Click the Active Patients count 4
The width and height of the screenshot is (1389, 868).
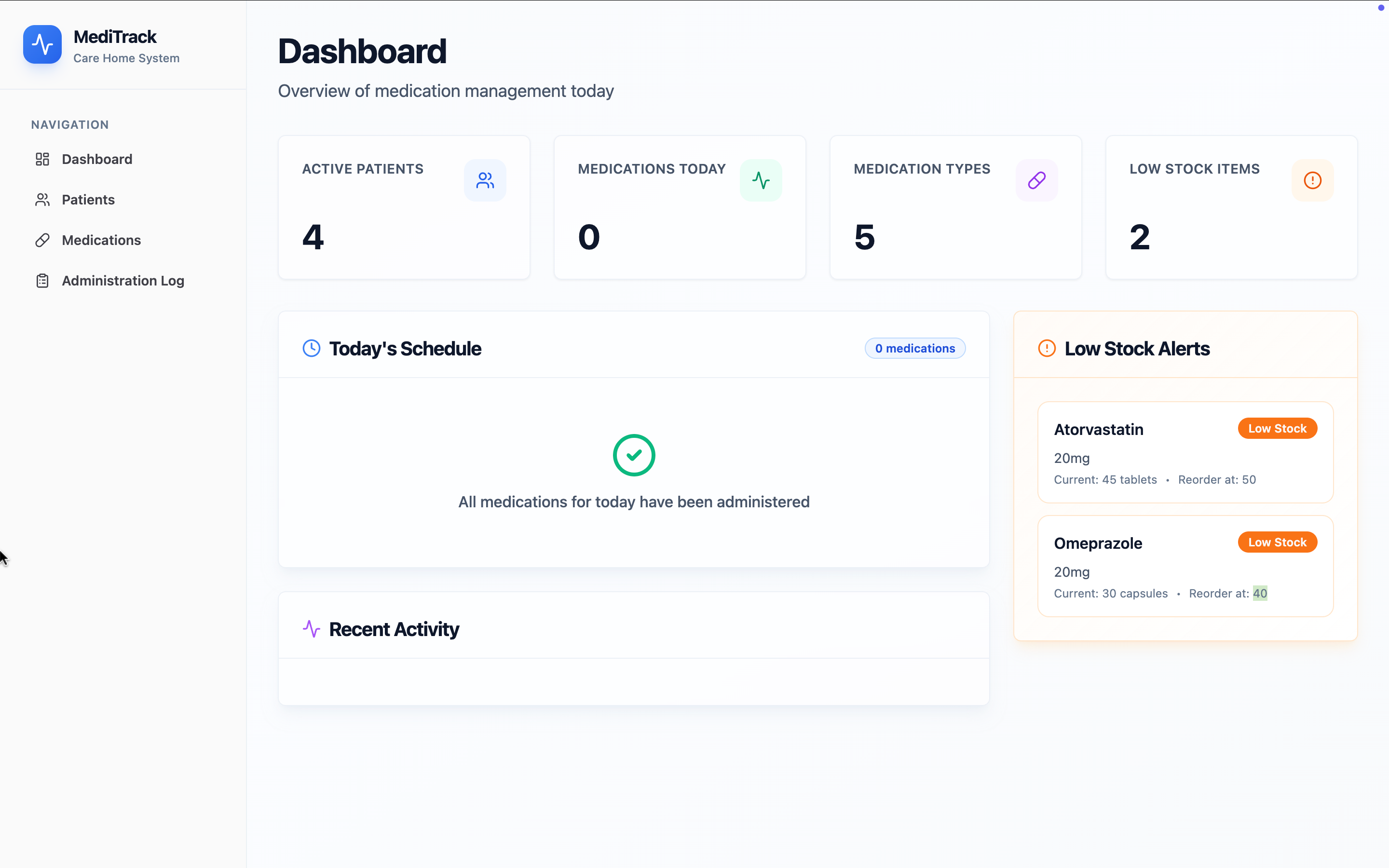[x=313, y=237]
